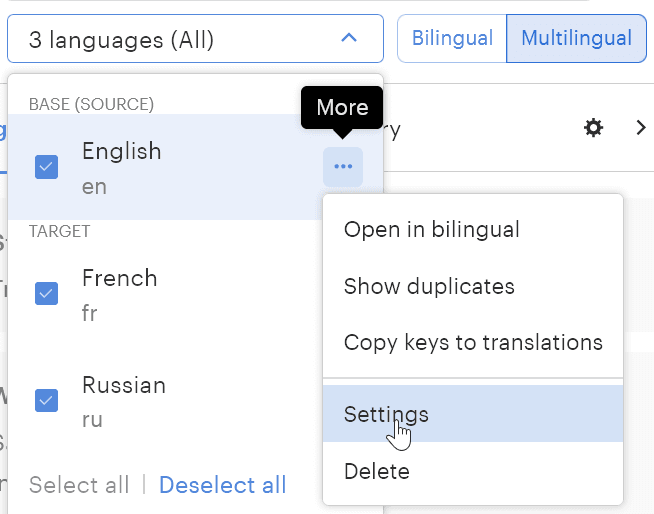Open the More options three-dot button for English

[343, 166]
